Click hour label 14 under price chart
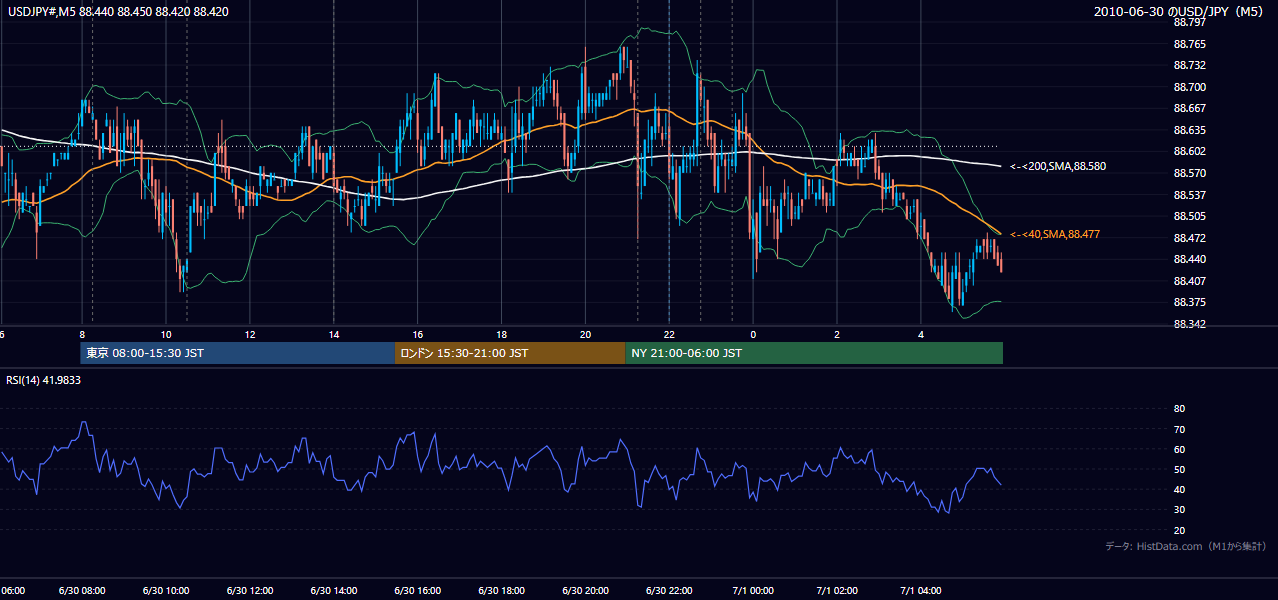1278x600 pixels. pos(334,334)
